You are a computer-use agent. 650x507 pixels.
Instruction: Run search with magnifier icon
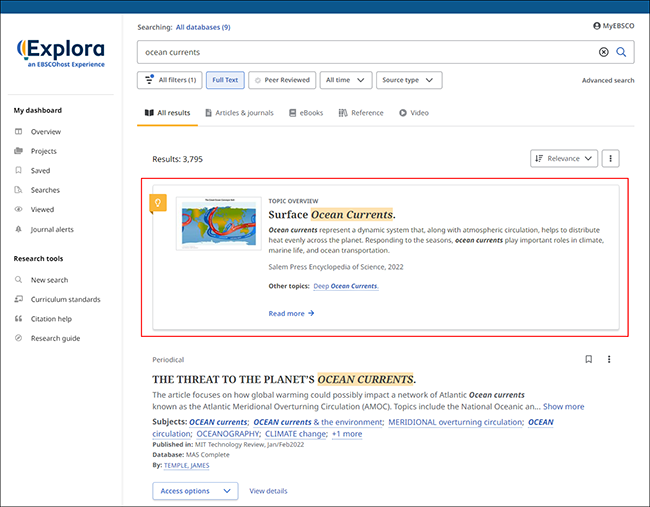(621, 52)
